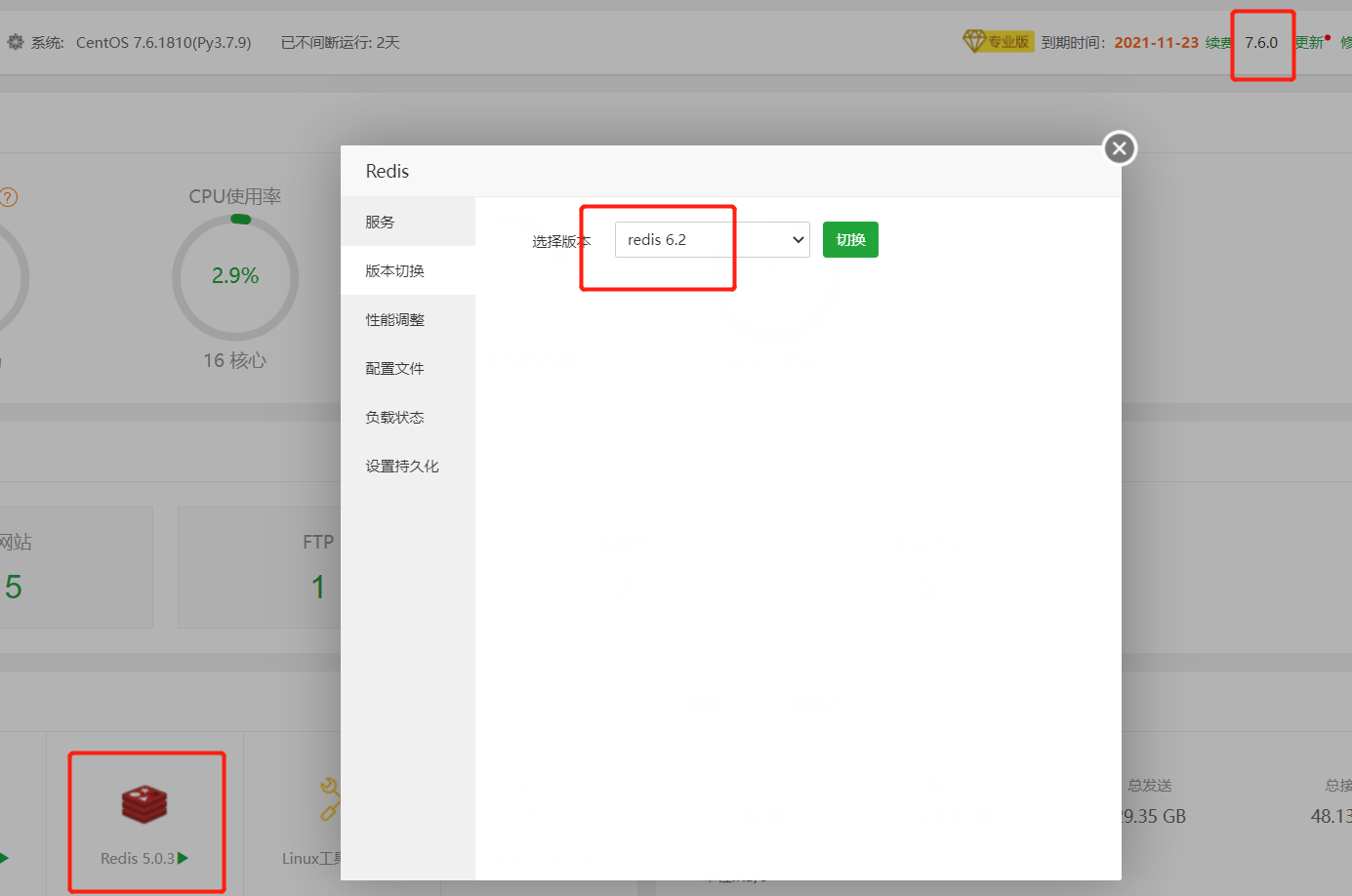Click the 已不间断运行: 2天 uptime text
1352x896 pixels.
(x=341, y=42)
